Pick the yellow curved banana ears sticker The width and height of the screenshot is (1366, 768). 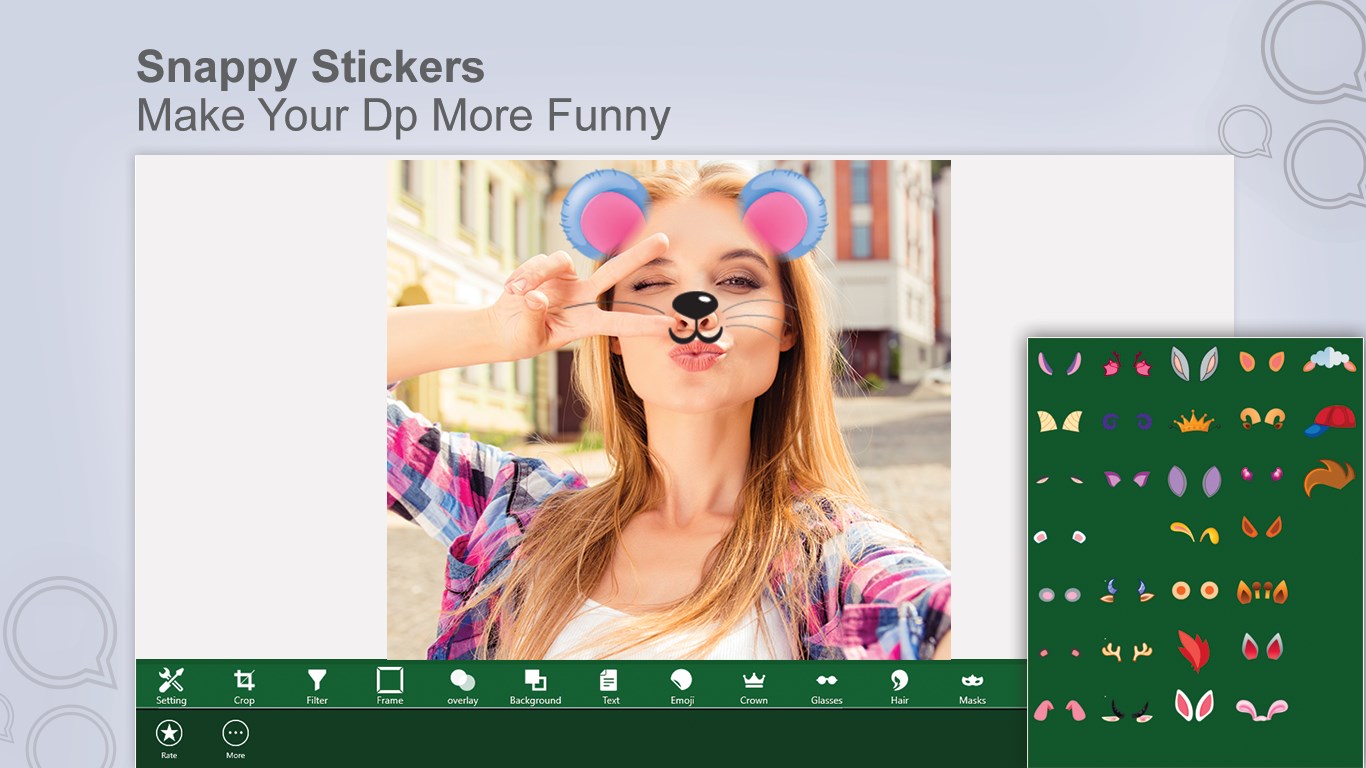(x=1194, y=532)
